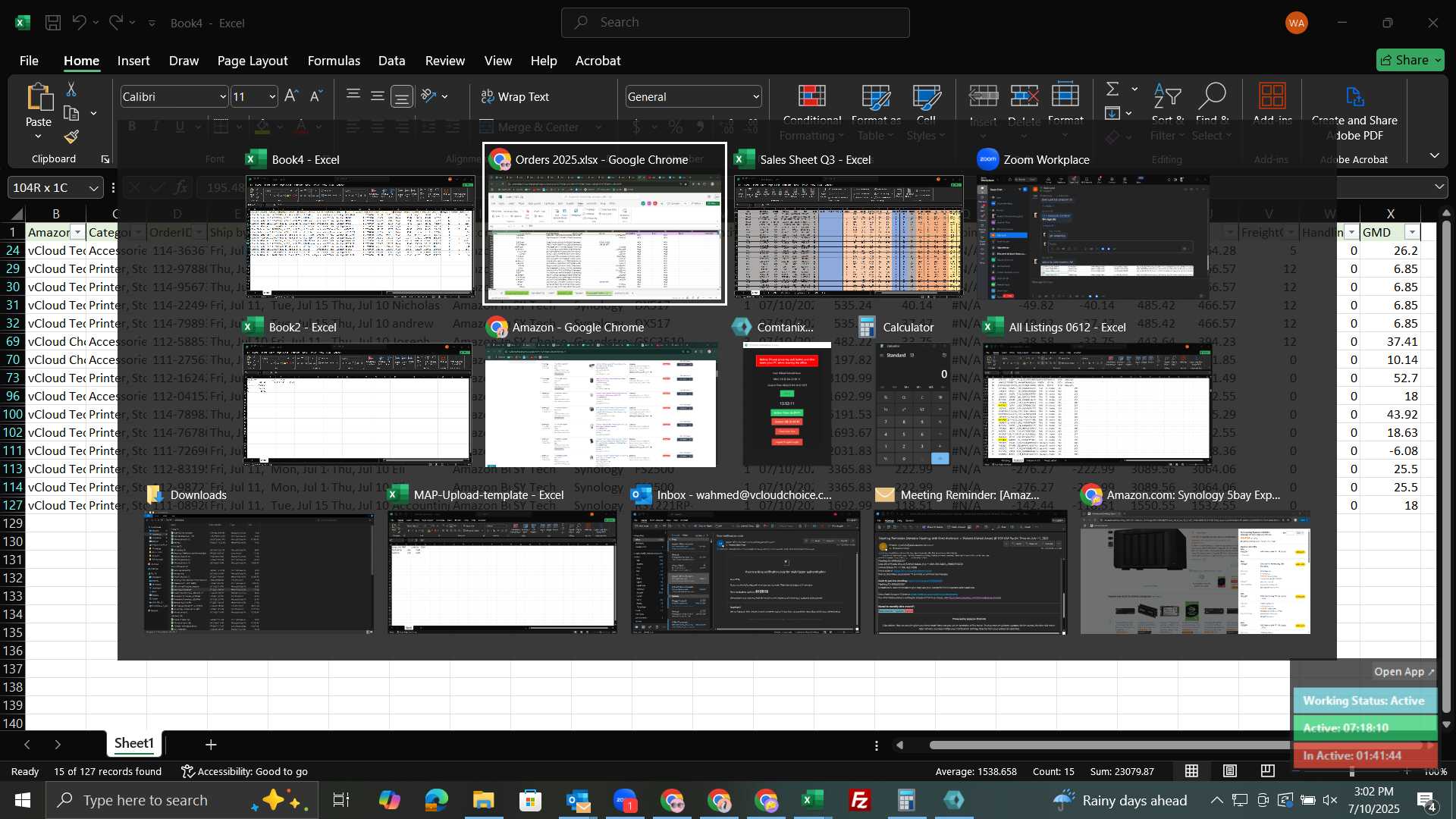Open Format as Table gallery
The width and height of the screenshot is (1456, 819).
point(876,112)
